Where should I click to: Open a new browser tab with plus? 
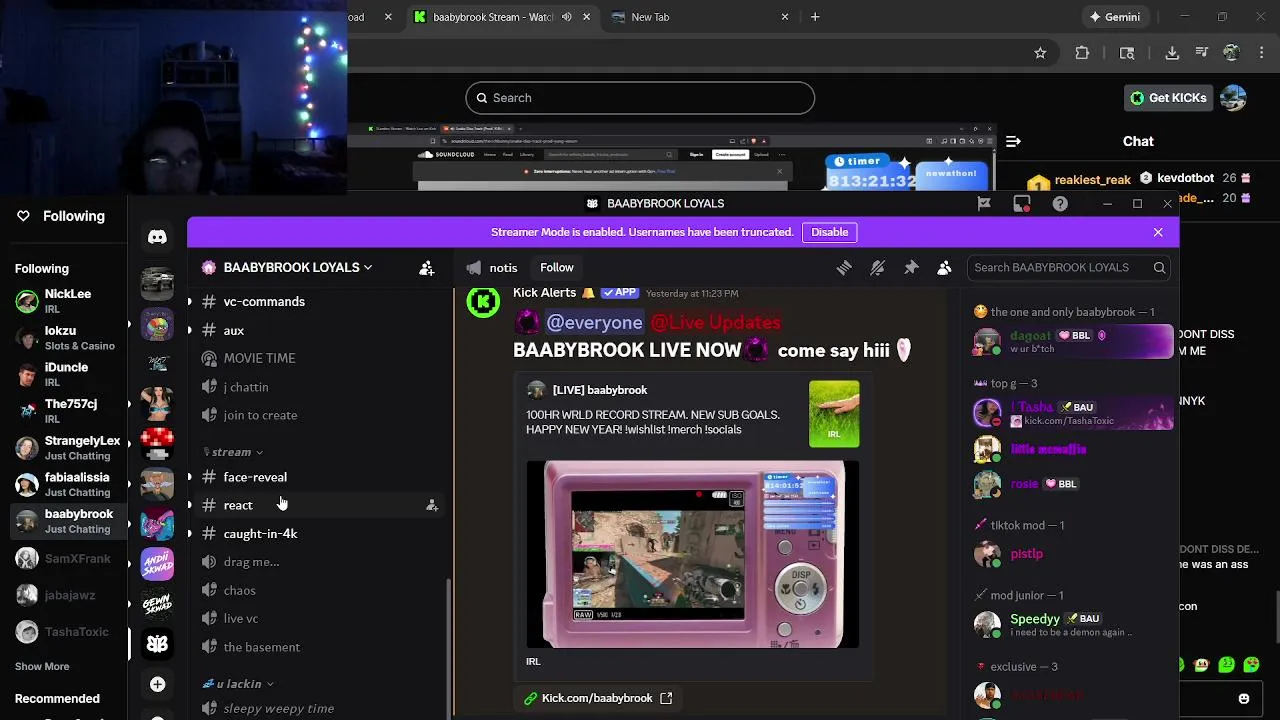[815, 17]
